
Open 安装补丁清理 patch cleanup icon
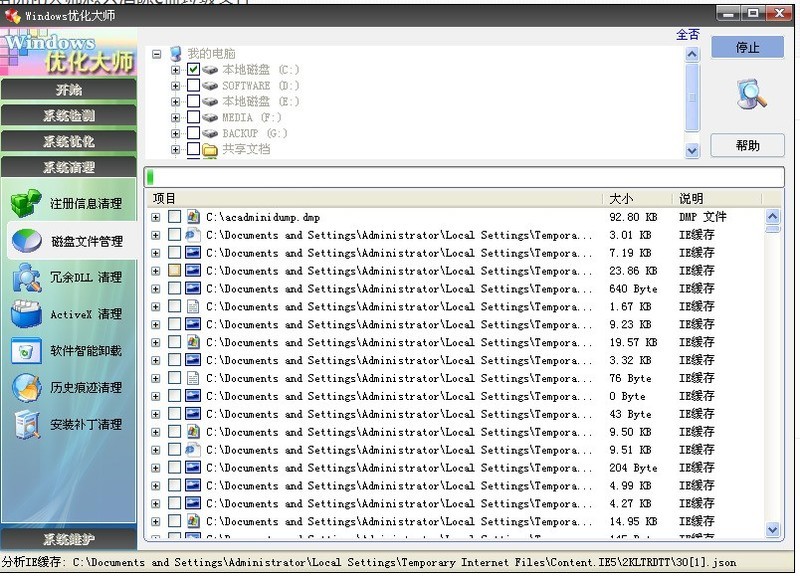(26, 424)
